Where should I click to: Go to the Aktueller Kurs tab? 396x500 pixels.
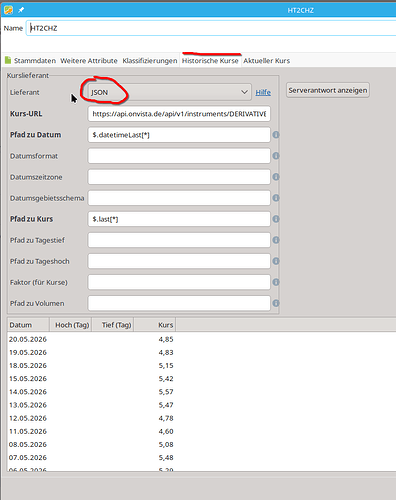click(x=267, y=61)
